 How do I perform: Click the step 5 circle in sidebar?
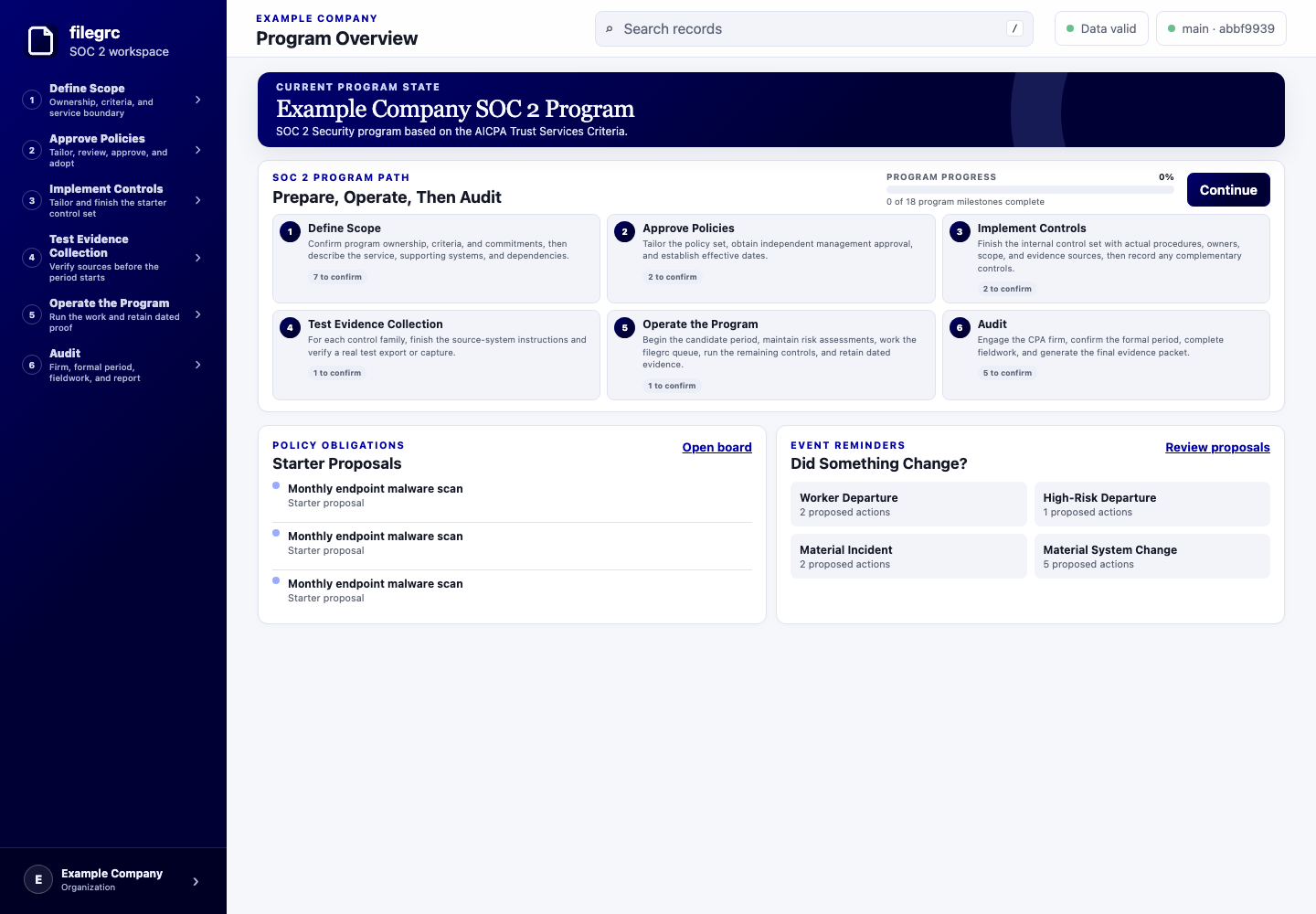coord(32,314)
